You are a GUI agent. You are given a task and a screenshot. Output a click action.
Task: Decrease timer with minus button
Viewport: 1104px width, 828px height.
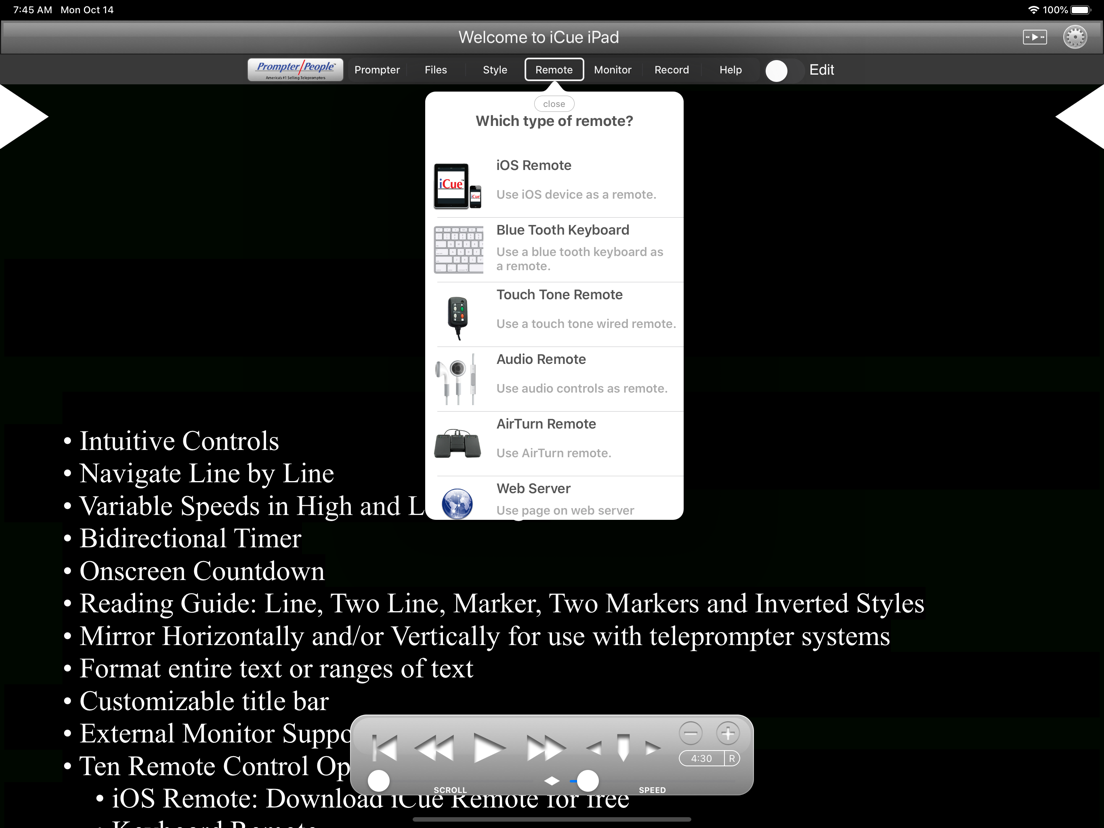pos(691,734)
